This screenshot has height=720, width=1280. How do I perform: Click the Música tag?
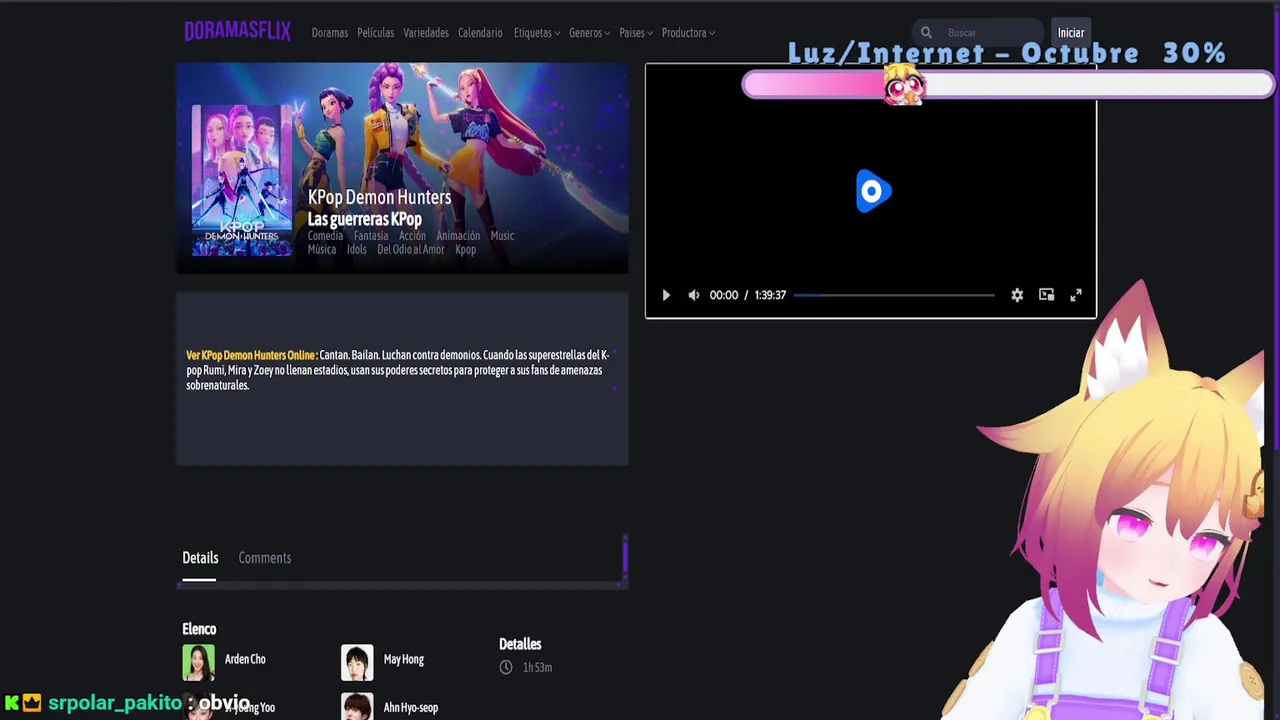[321, 250]
